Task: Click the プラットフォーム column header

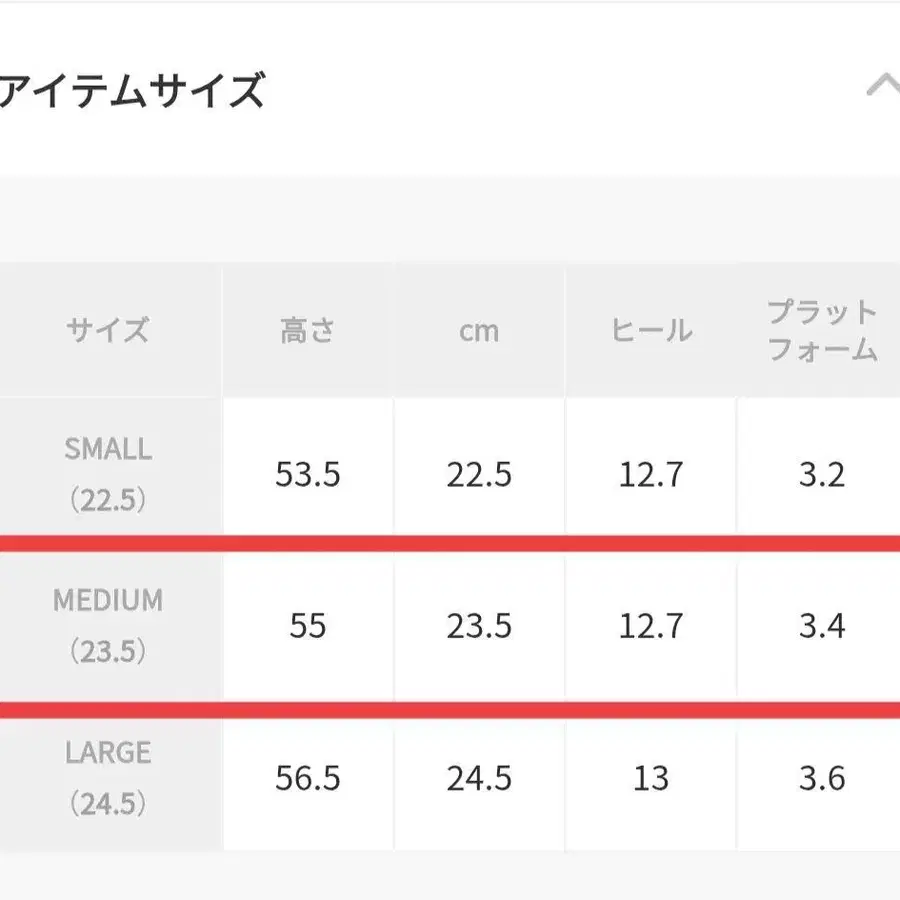Action: (x=822, y=330)
